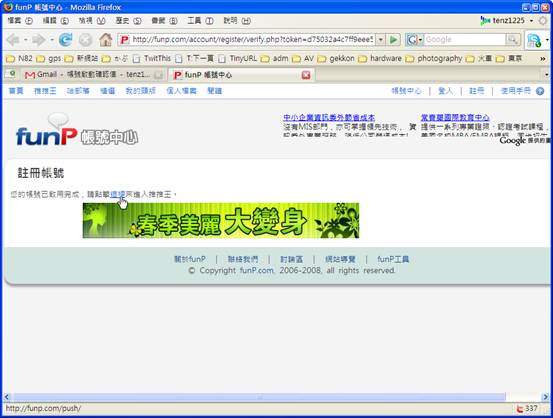553x418 pixels.
Task: Expand the tenz1225 dropdown arrow
Action: coord(531,21)
